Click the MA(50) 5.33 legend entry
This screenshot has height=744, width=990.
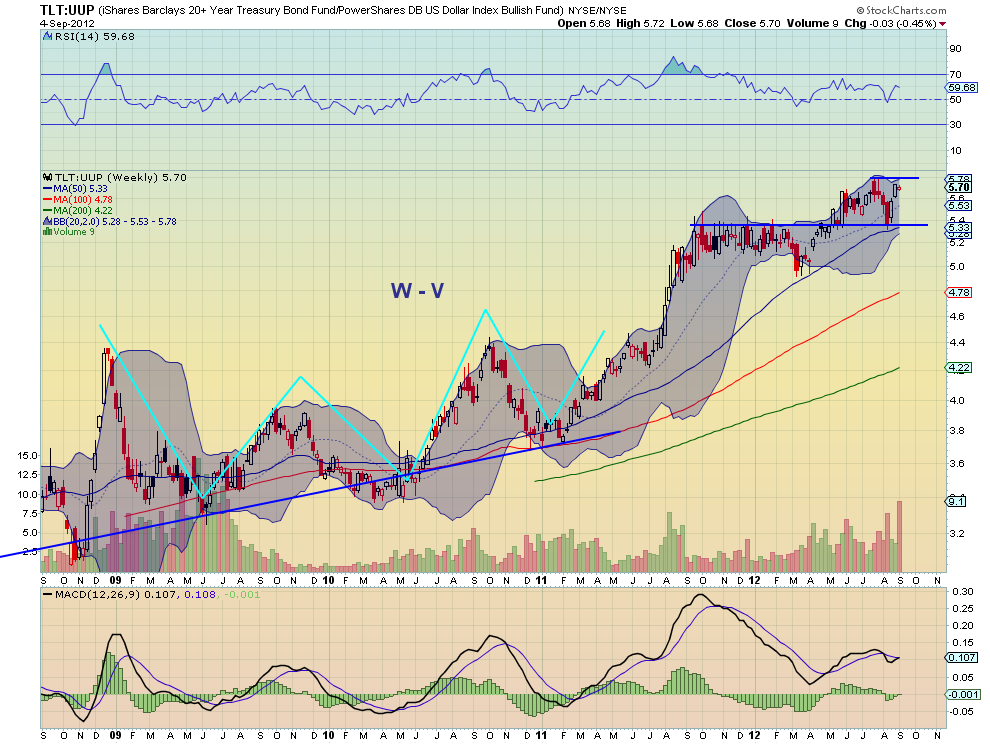tap(80, 188)
